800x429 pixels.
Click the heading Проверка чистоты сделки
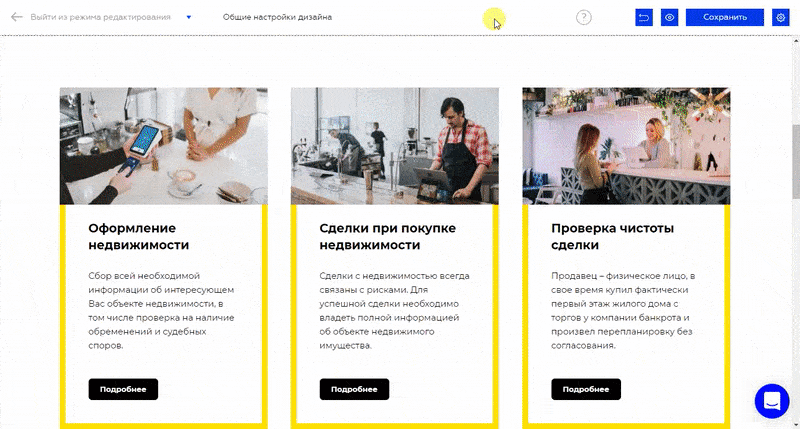click(612, 236)
